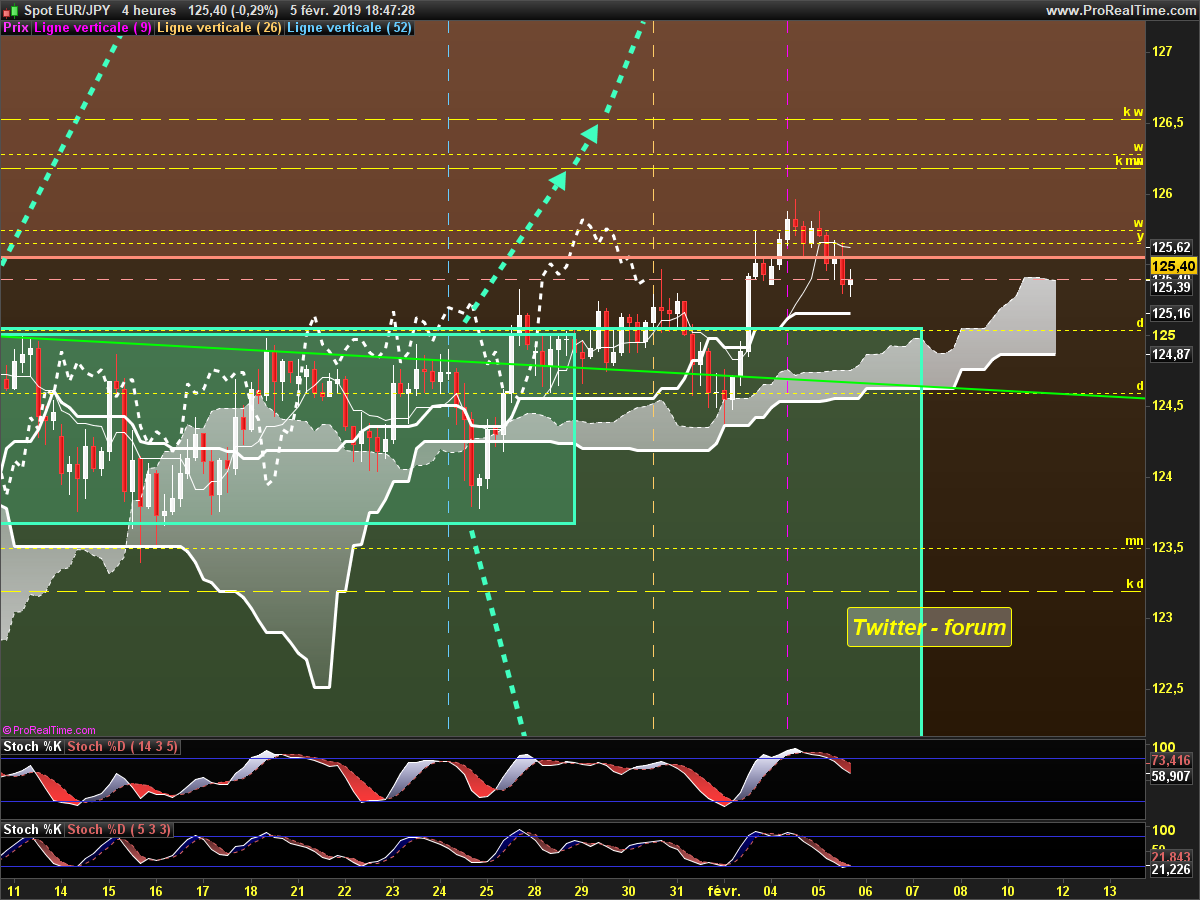This screenshot has height=900, width=1200.
Task: Click the yellow 125,40 current price tag
Action: tap(1172, 266)
